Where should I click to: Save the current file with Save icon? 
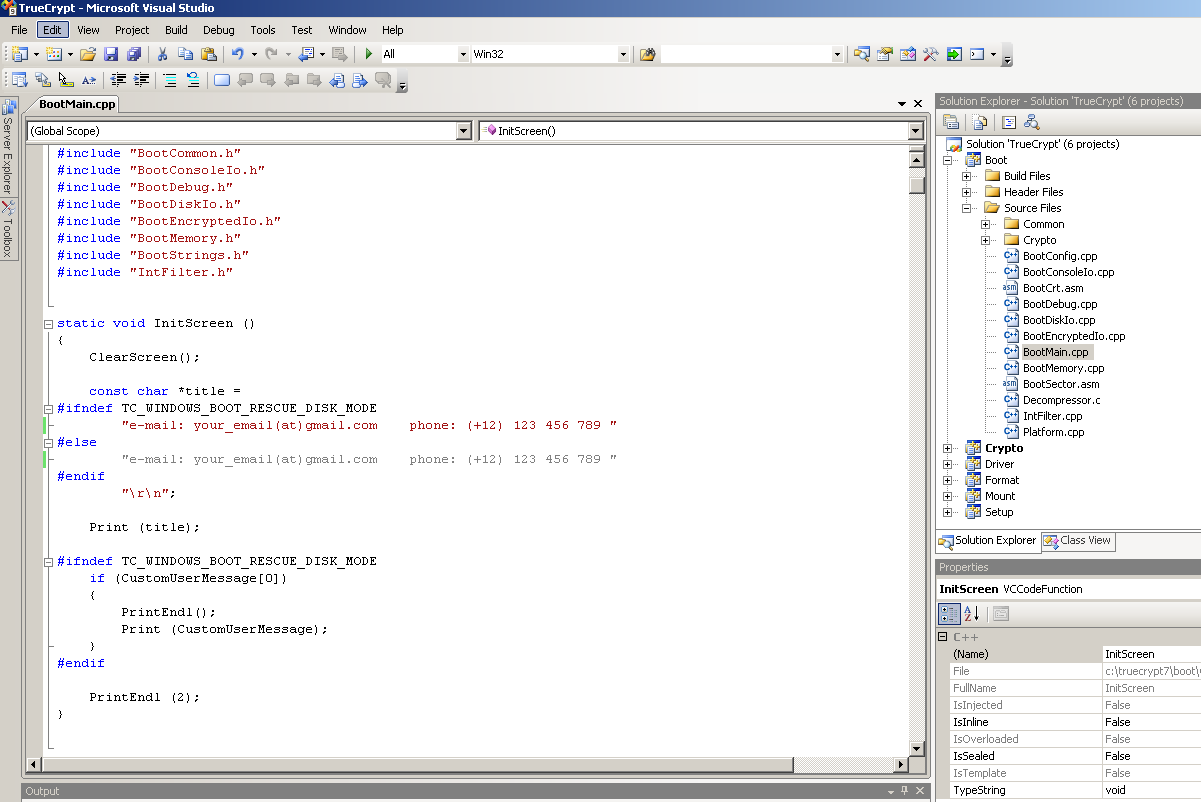point(111,54)
